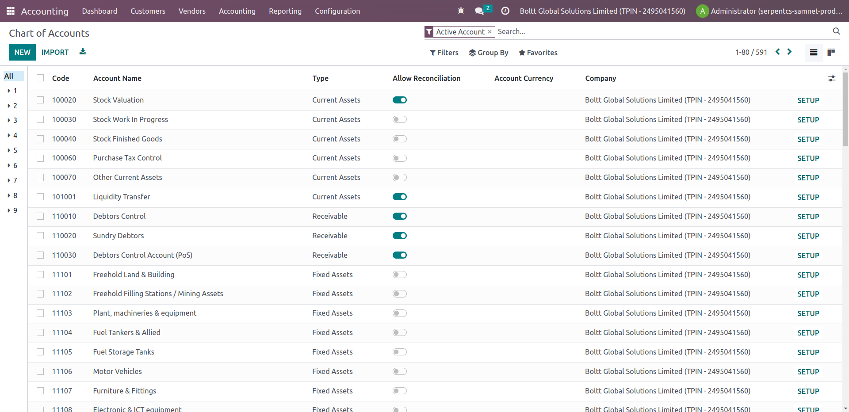Open the Group By dropdown

pos(488,53)
